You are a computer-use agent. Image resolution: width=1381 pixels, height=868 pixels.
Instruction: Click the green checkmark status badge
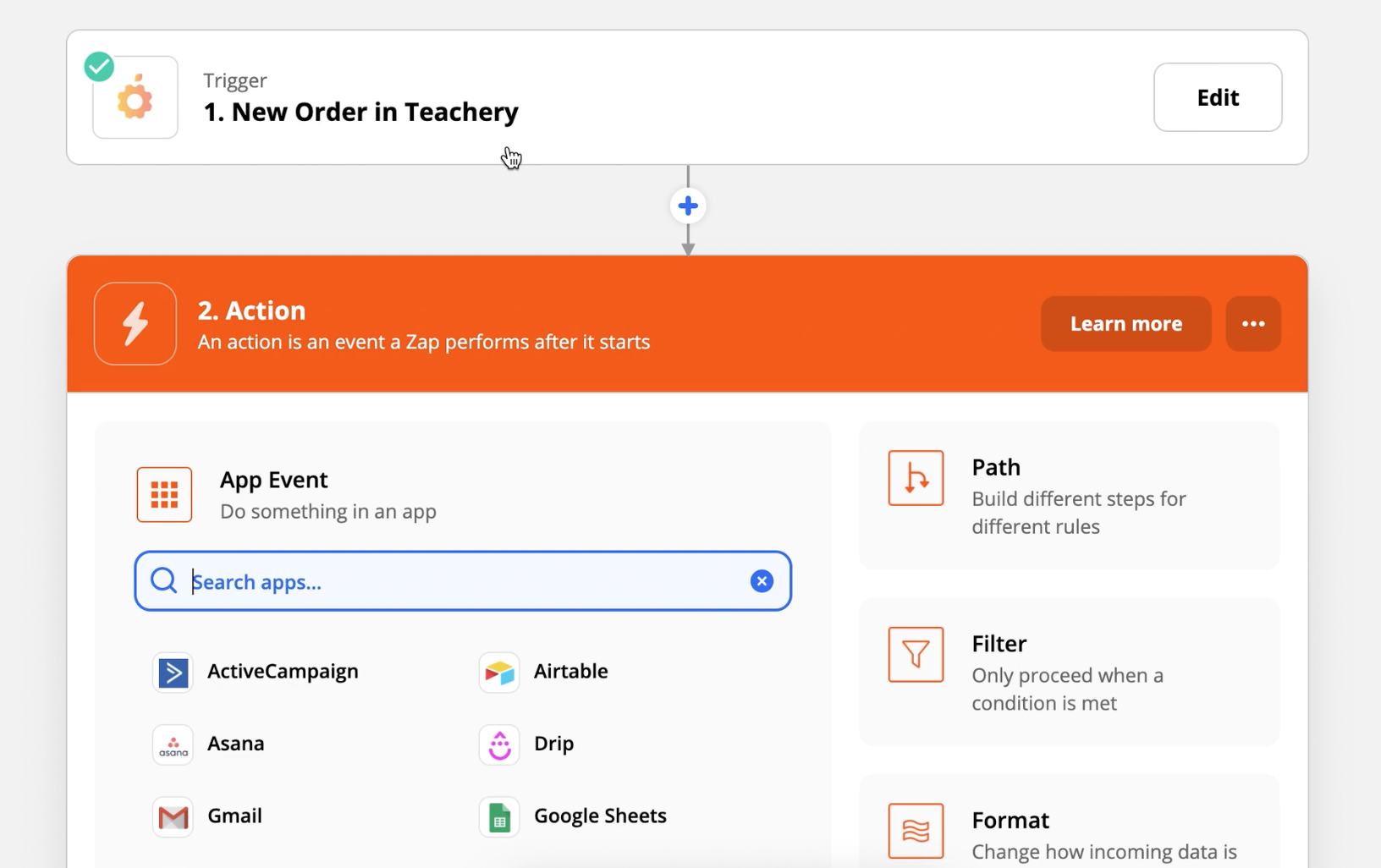pos(99,67)
